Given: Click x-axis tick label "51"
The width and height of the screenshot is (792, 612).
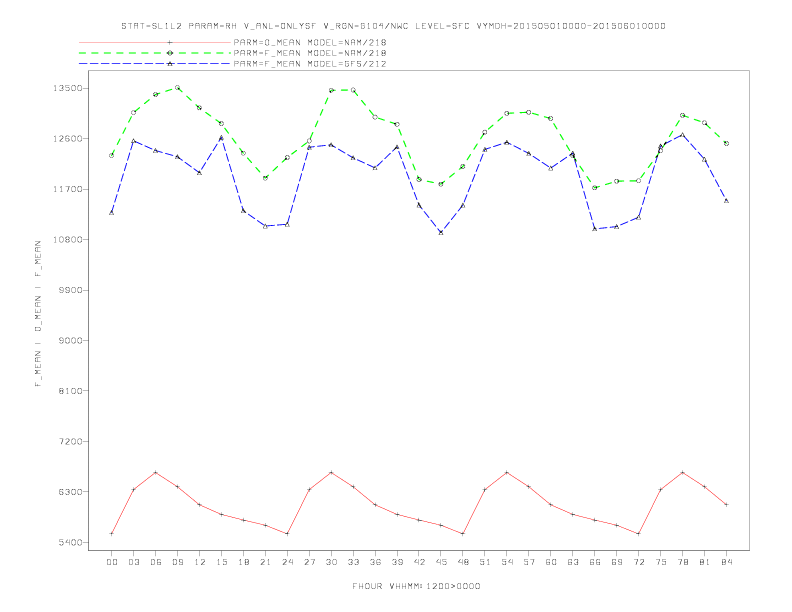Looking at the screenshot, I should tap(485, 562).
